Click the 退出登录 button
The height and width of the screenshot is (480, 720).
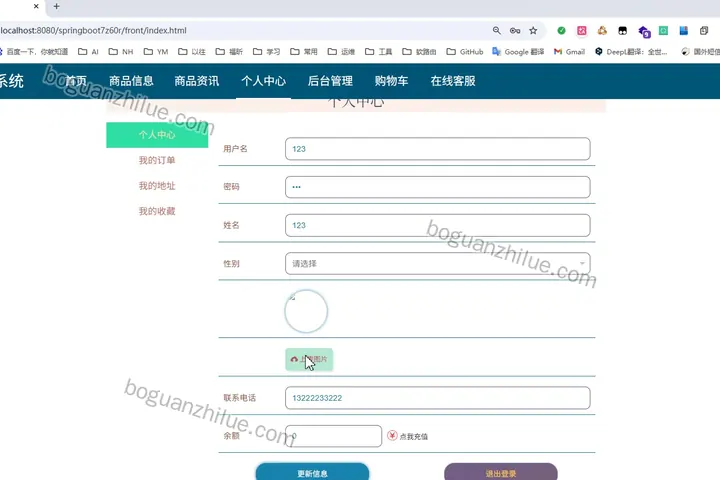(501, 472)
